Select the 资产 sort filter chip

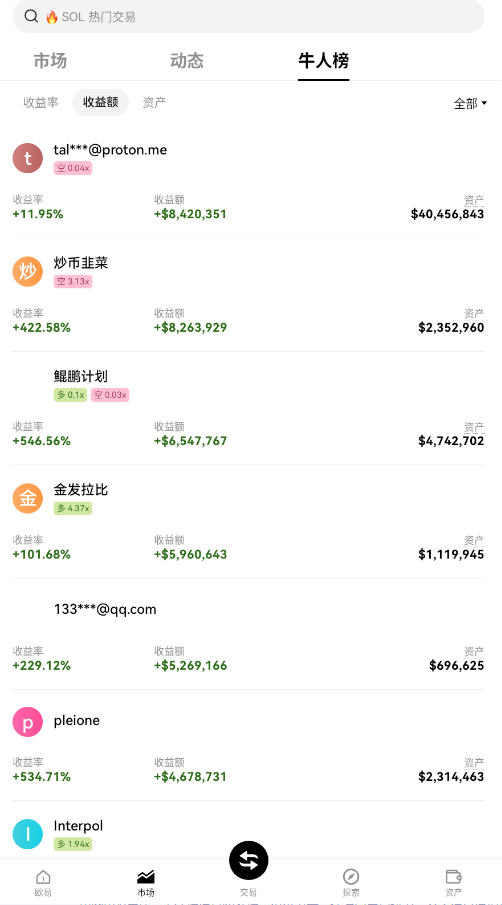coord(154,102)
